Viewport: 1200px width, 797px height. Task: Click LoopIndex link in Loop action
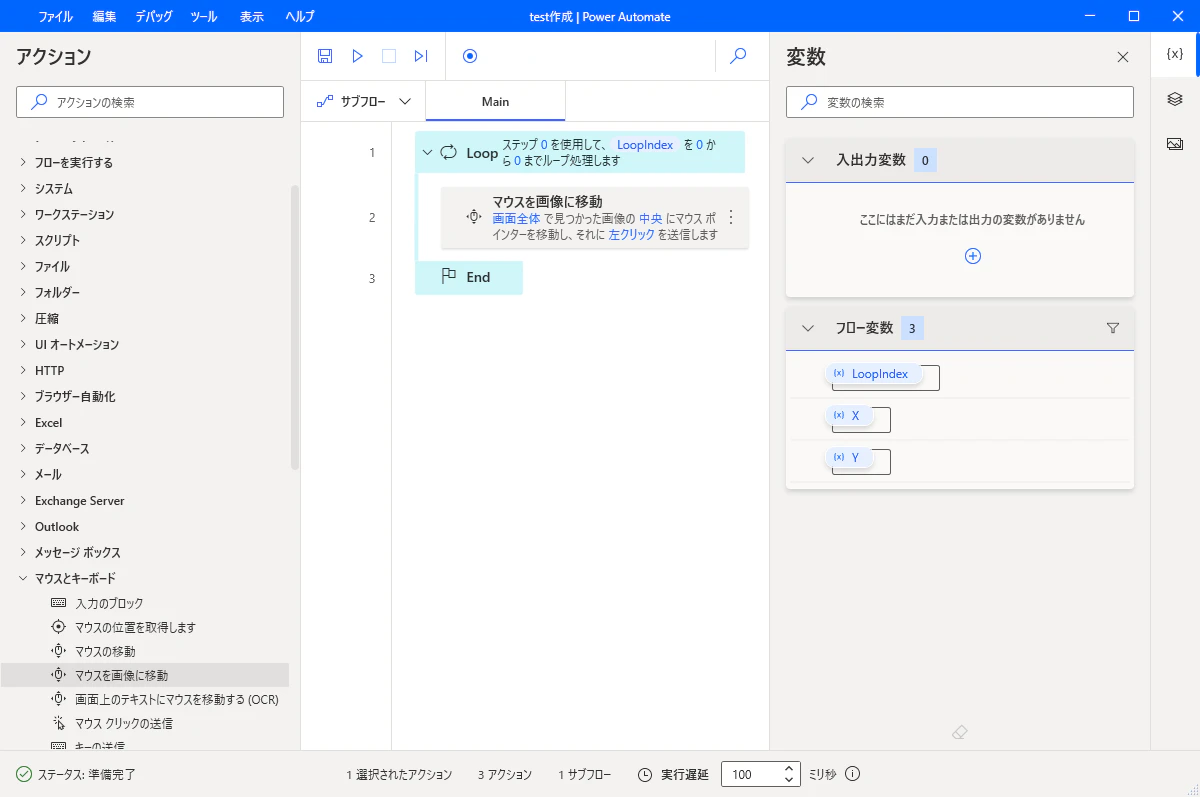tap(645, 145)
